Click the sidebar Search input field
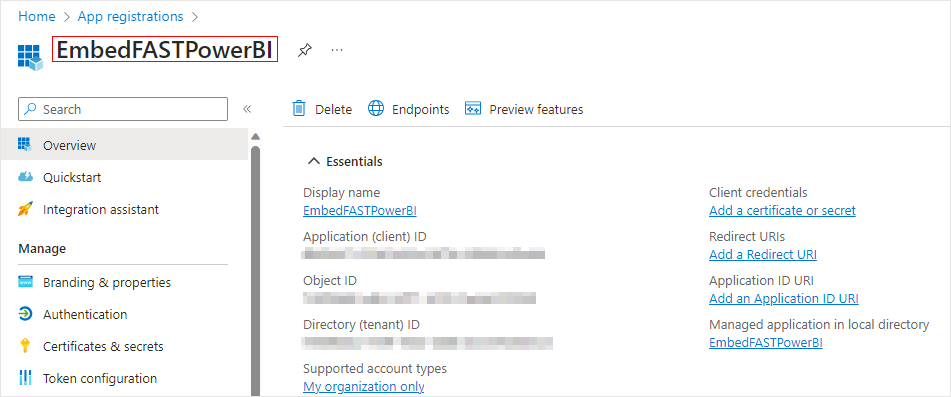This screenshot has height=397, width=951. [123, 109]
